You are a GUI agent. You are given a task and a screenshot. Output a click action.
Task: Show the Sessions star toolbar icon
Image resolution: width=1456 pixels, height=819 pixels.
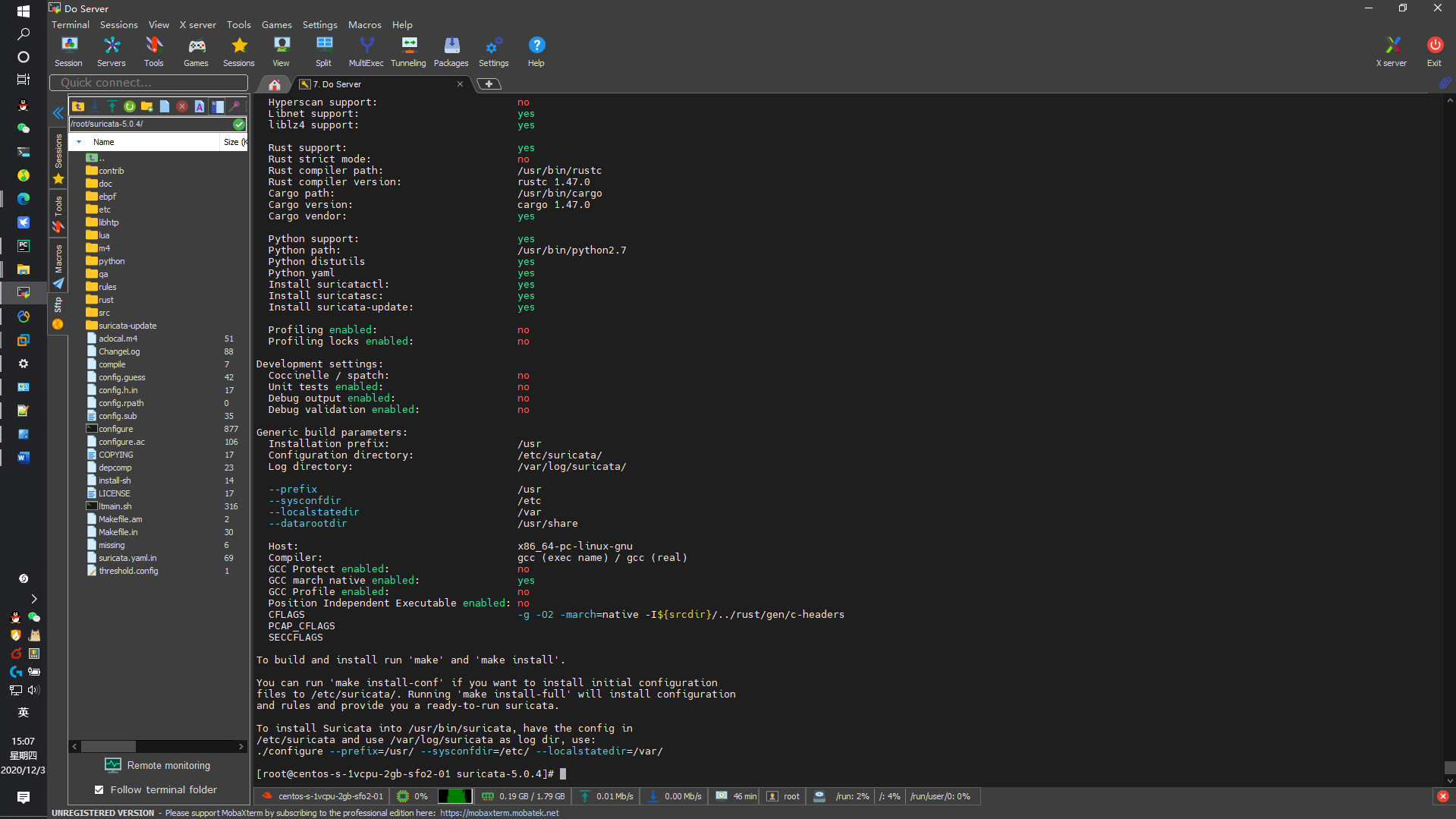coord(239,52)
